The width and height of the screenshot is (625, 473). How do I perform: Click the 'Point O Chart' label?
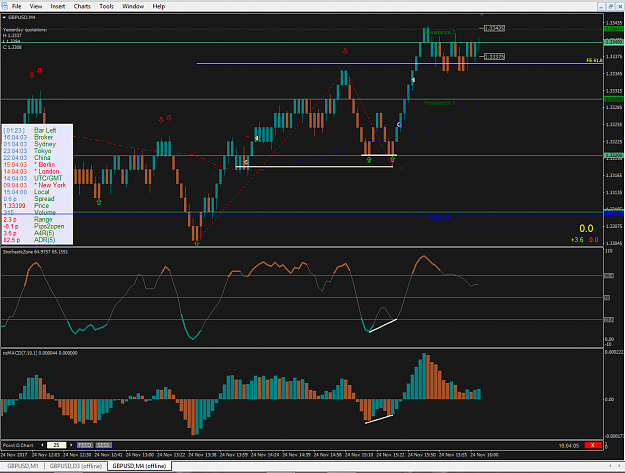18,445
